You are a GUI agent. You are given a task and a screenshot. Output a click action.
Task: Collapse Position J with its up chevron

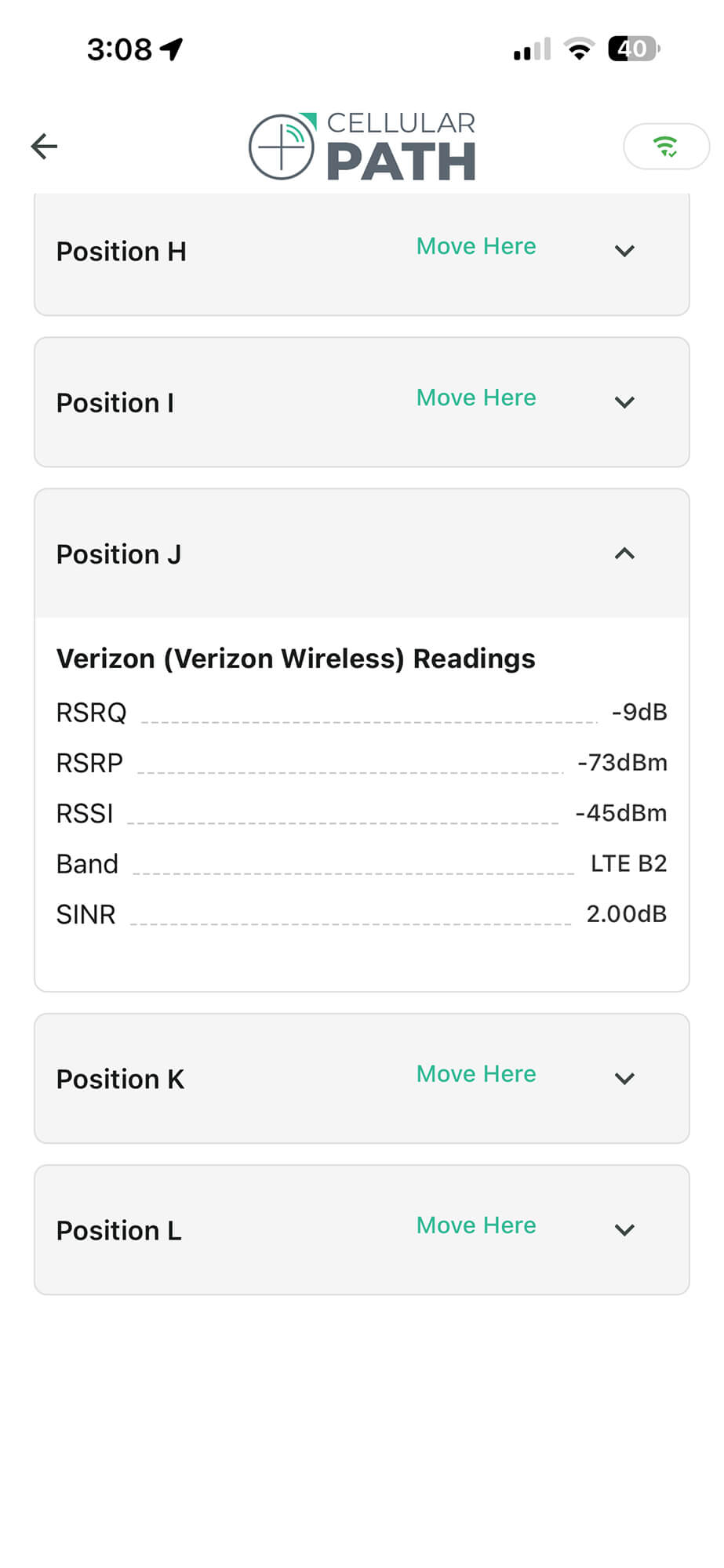[x=624, y=554]
